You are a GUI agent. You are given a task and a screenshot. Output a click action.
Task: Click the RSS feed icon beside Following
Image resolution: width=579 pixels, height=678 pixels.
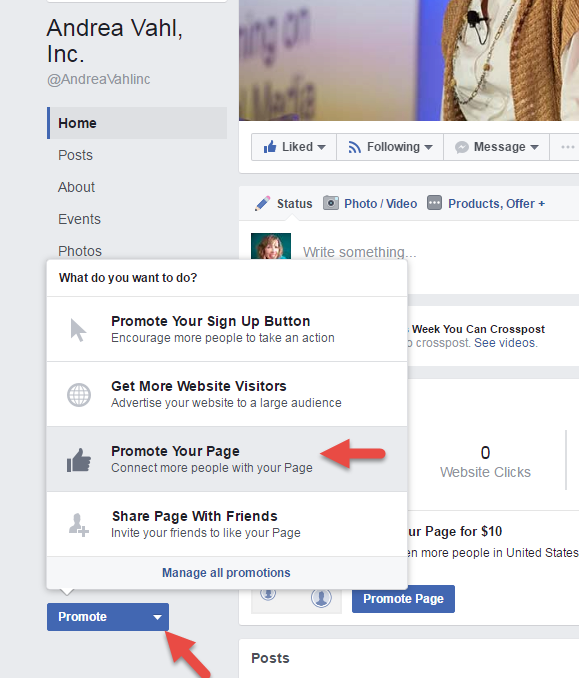355,147
